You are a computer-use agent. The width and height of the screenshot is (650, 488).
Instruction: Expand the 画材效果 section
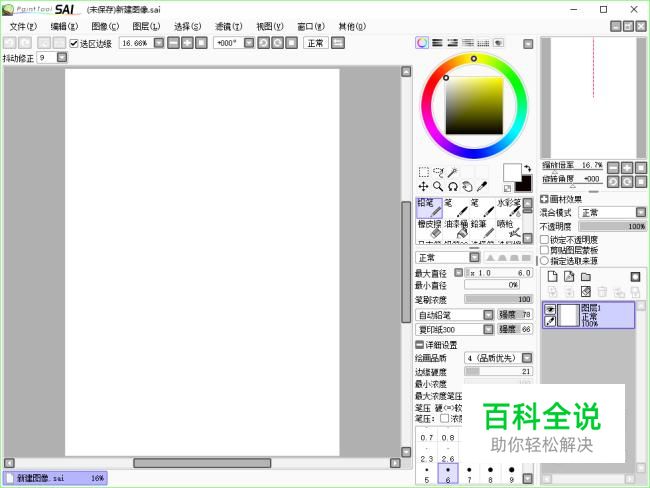pyautogui.click(x=544, y=199)
